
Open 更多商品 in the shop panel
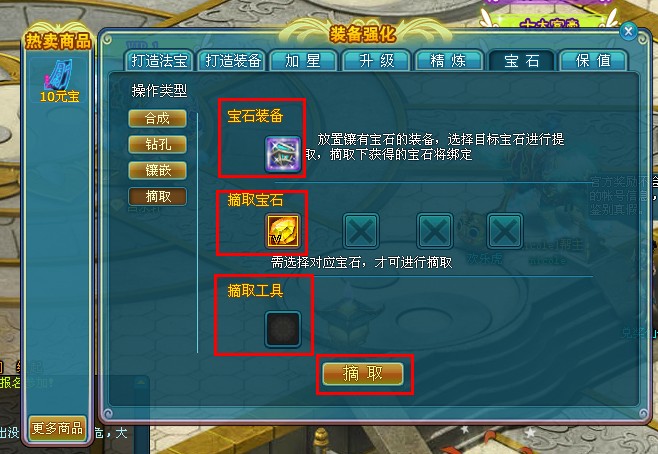coord(57,428)
